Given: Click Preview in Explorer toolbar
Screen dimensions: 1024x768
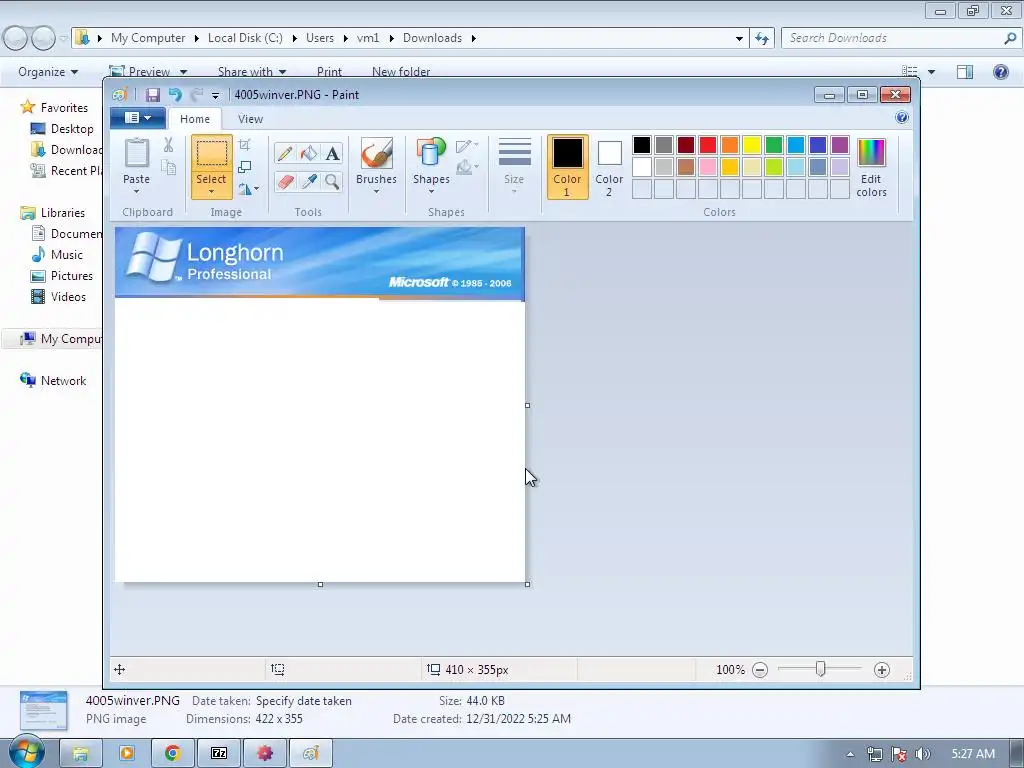Looking at the screenshot, I should 149,72.
